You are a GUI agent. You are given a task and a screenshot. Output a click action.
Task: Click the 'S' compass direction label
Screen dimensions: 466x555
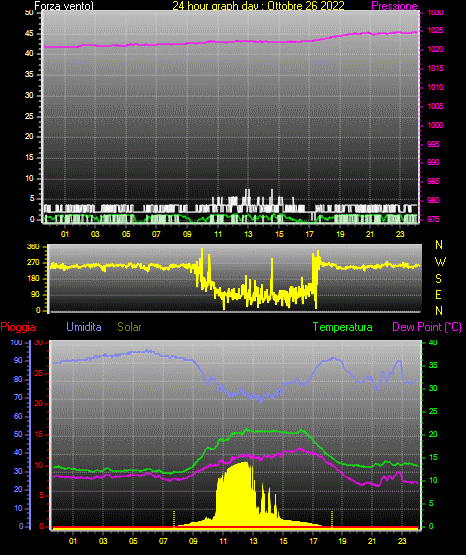439,279
